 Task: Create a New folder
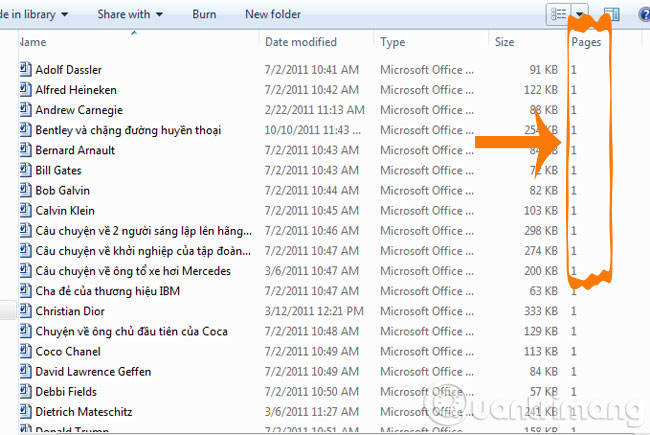(273, 15)
